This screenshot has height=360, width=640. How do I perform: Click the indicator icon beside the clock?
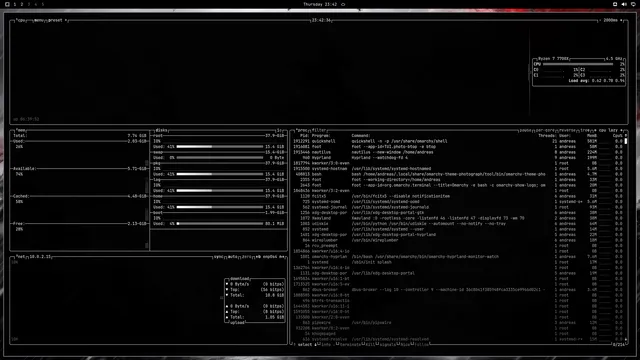coord(343,4)
